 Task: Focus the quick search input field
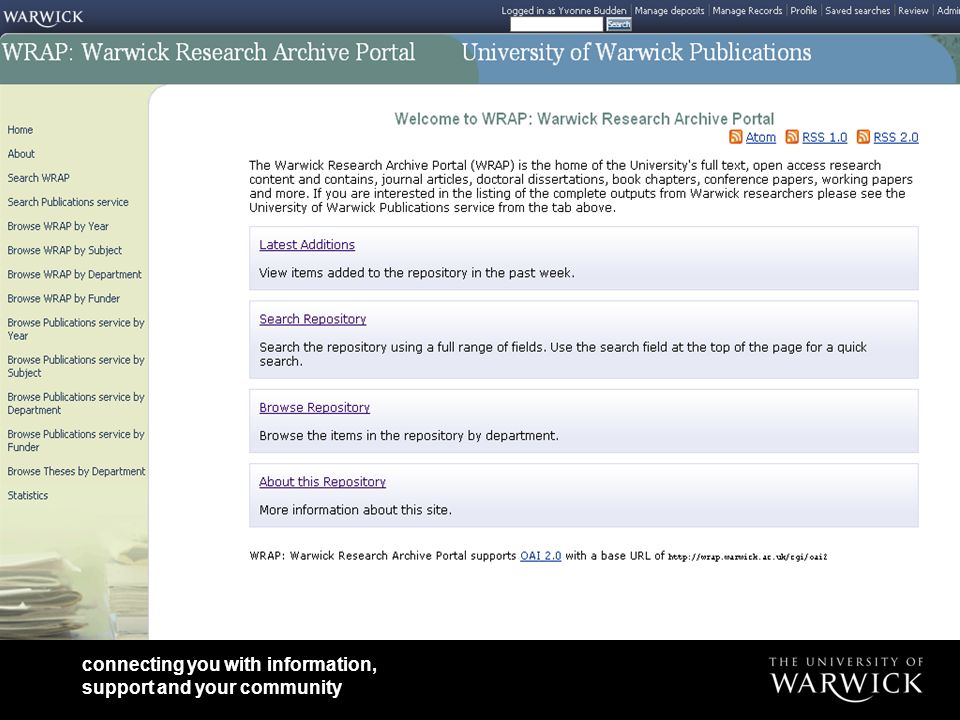pyautogui.click(x=557, y=24)
